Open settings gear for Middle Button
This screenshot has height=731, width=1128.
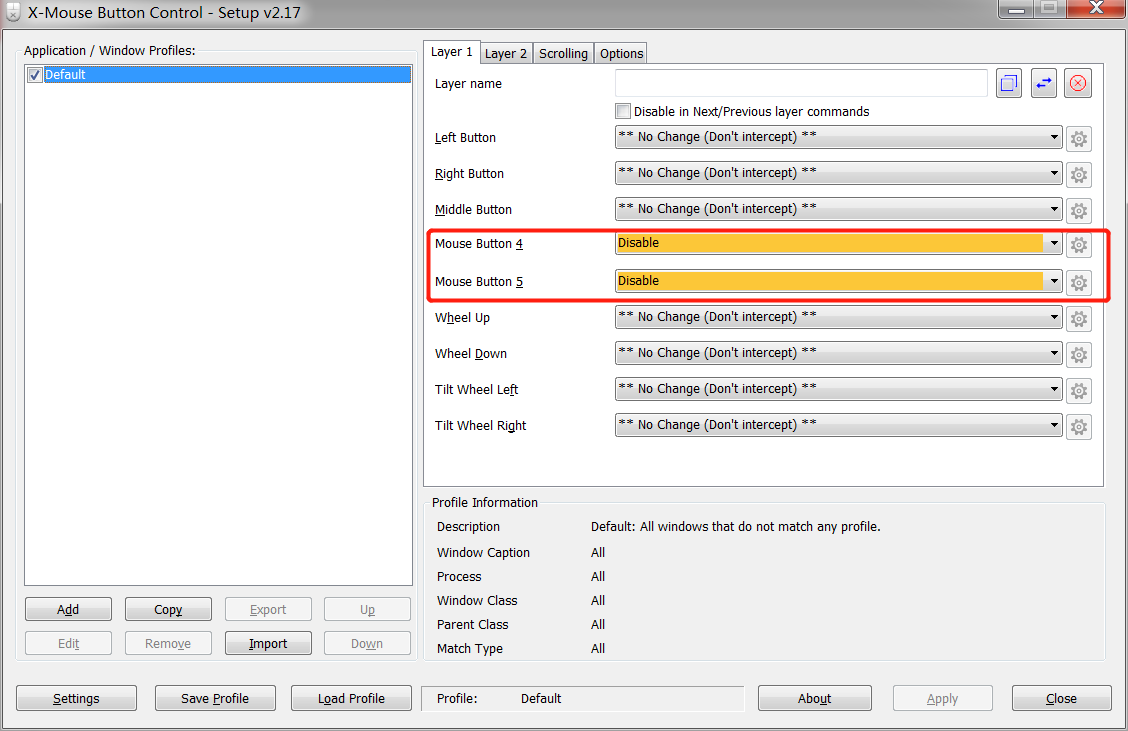(1078, 210)
